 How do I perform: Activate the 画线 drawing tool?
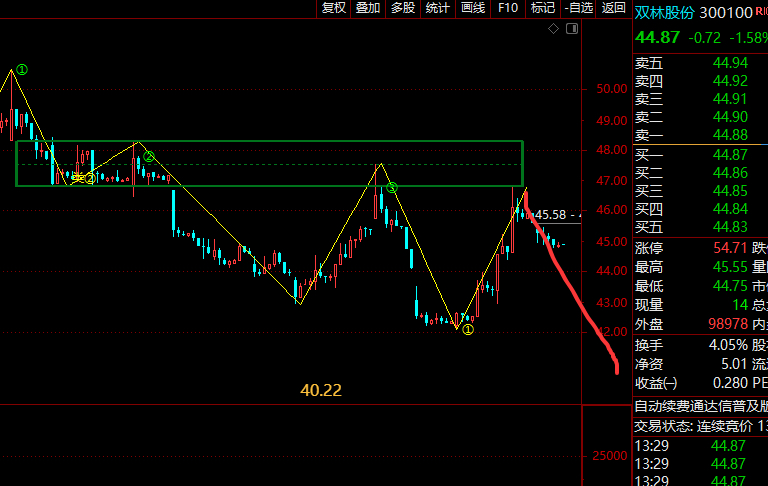(x=473, y=8)
